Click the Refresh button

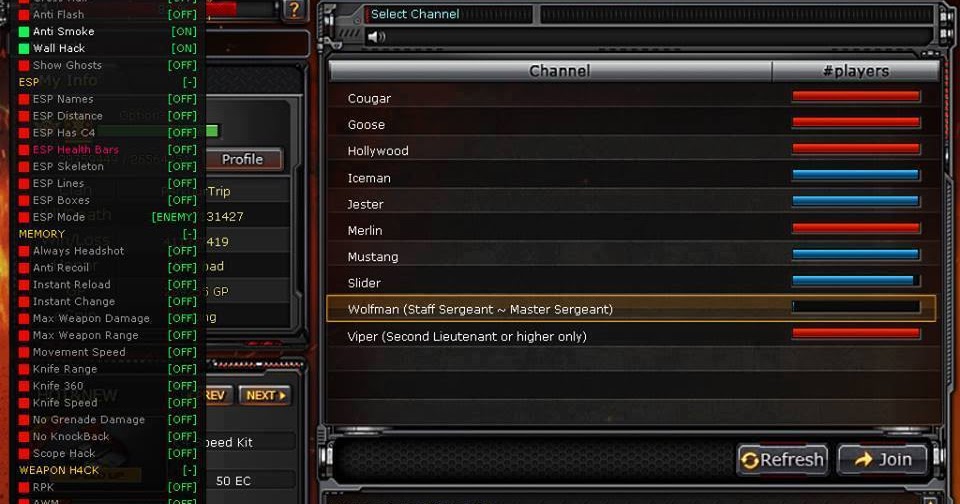[782, 459]
